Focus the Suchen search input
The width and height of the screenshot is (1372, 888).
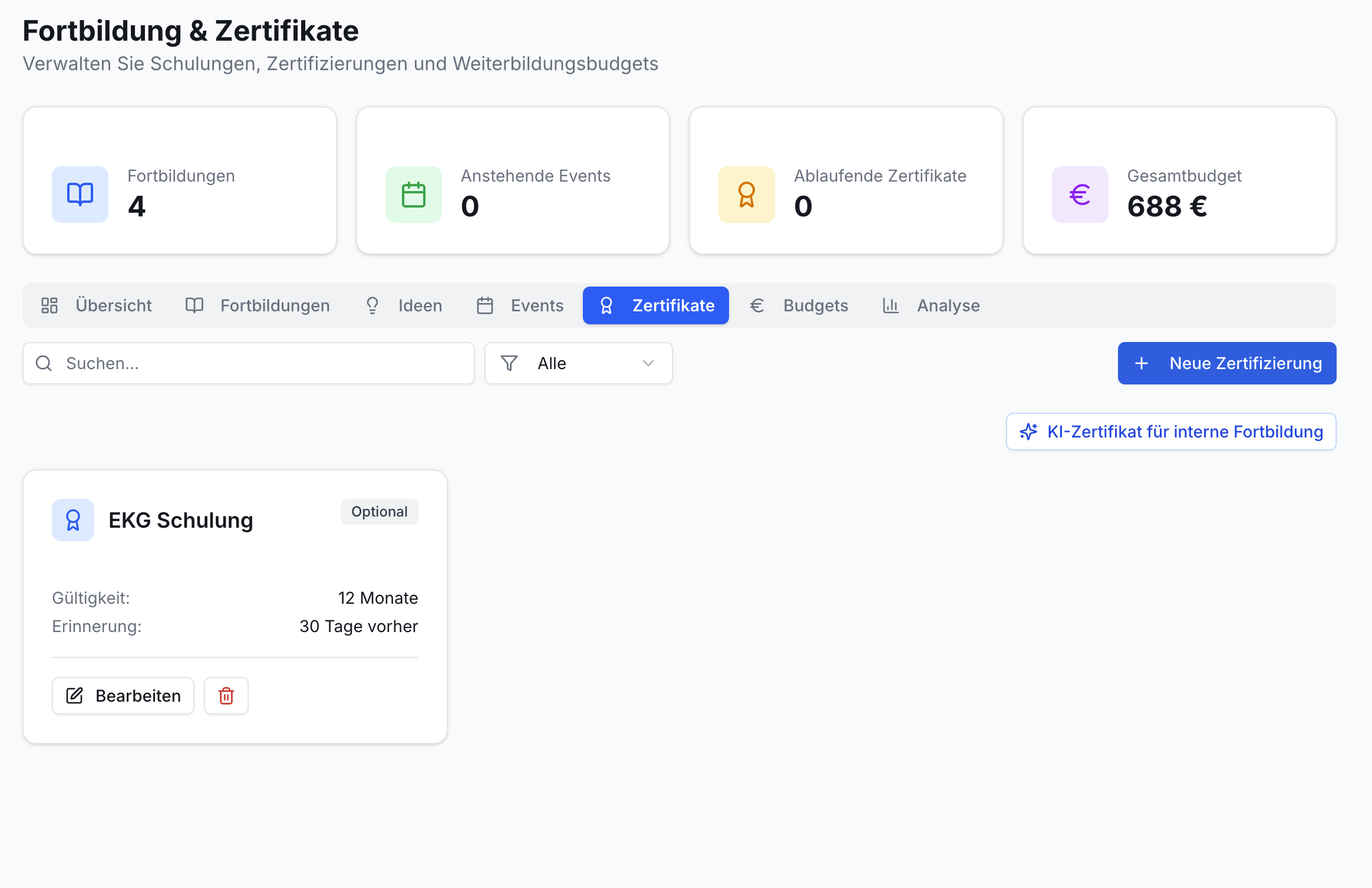coord(249,363)
